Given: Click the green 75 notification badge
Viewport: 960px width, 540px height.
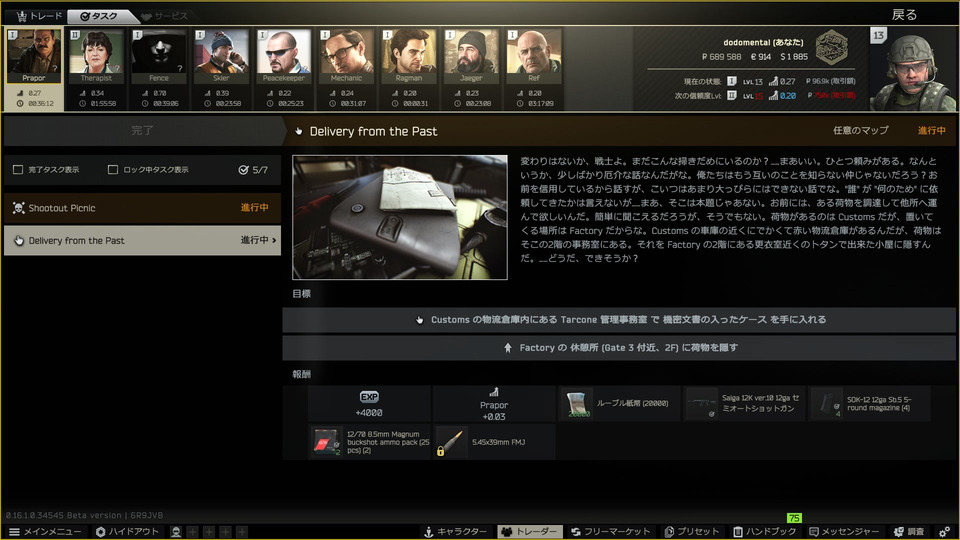Looking at the screenshot, I should coord(794,518).
